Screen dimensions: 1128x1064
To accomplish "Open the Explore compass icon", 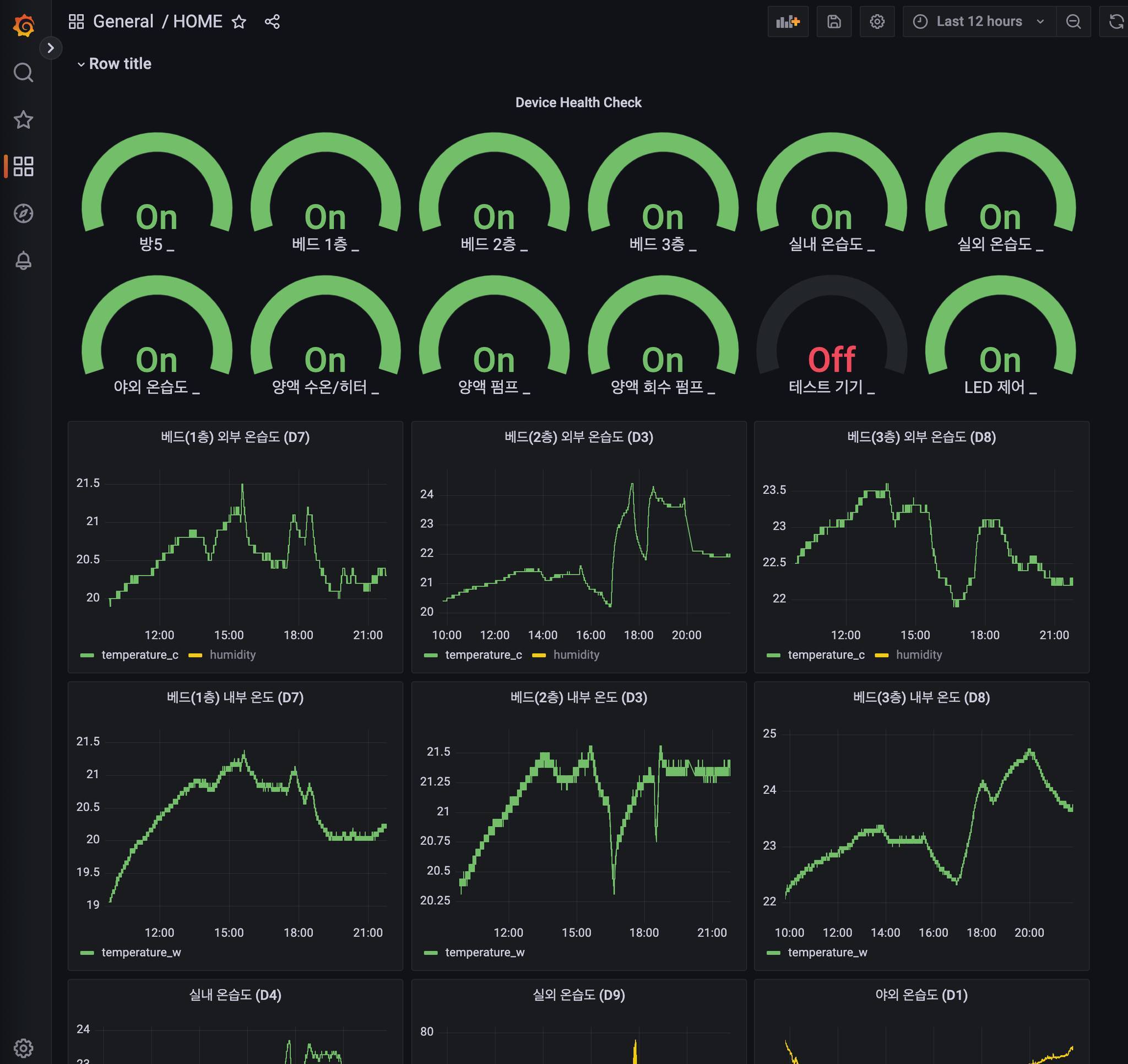I will (x=23, y=213).
